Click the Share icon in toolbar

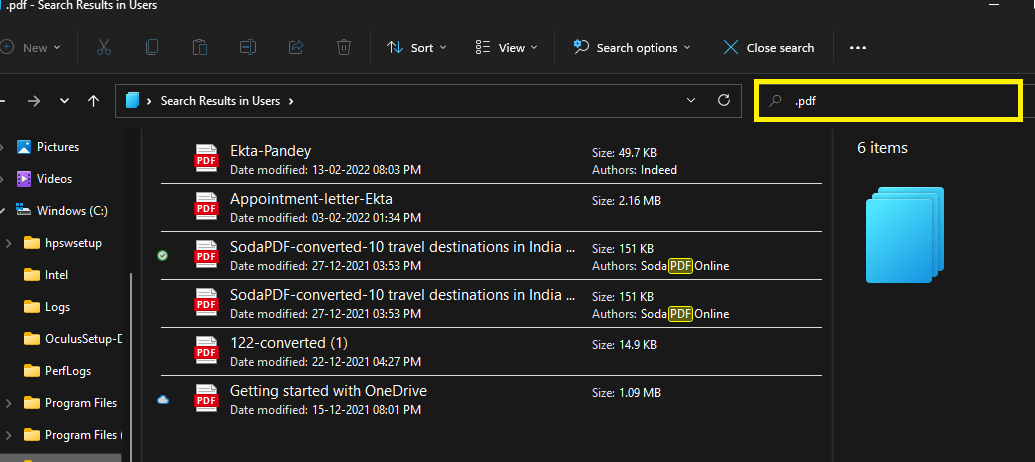pos(296,47)
